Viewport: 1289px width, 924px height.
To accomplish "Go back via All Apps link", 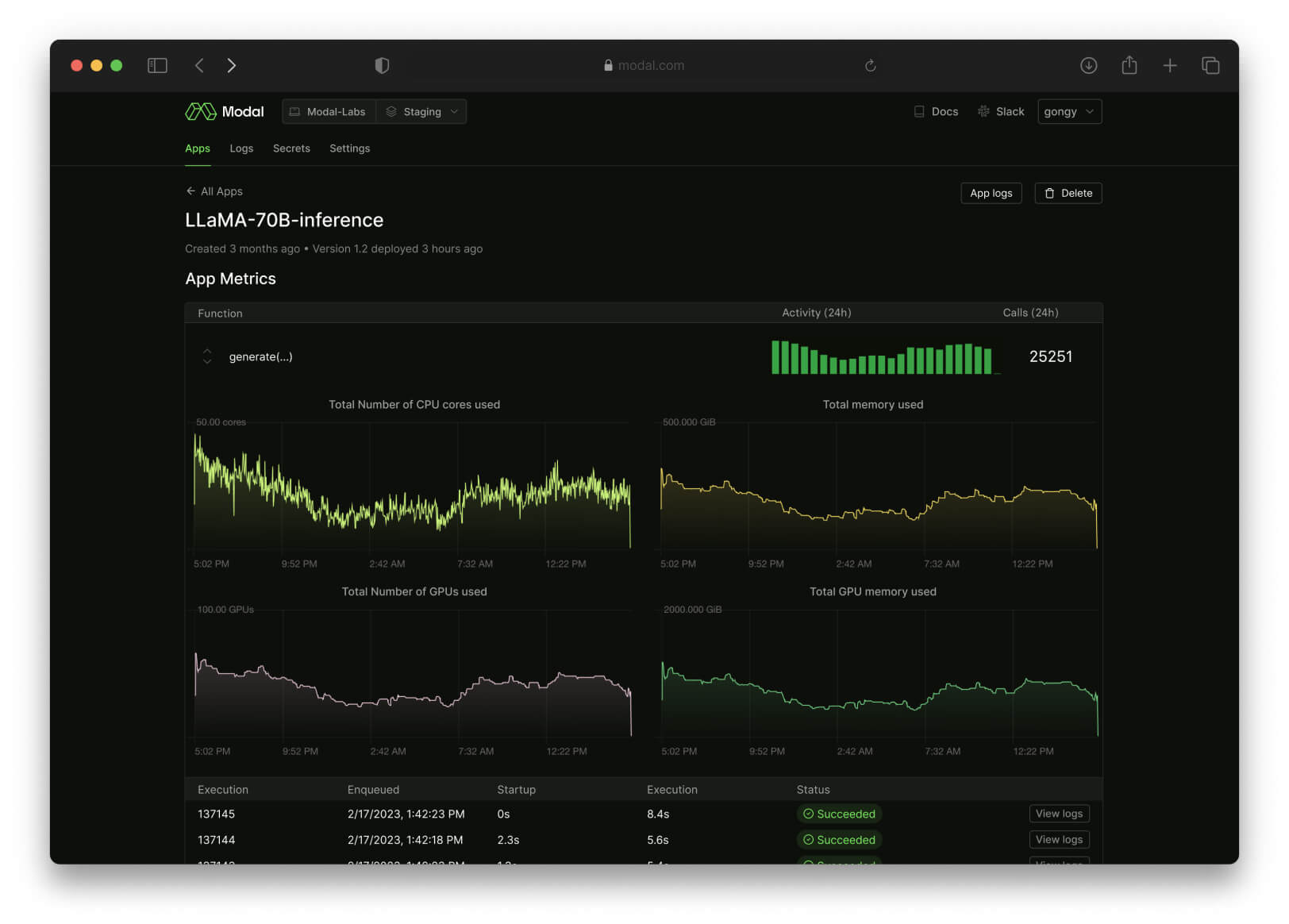I will (214, 191).
